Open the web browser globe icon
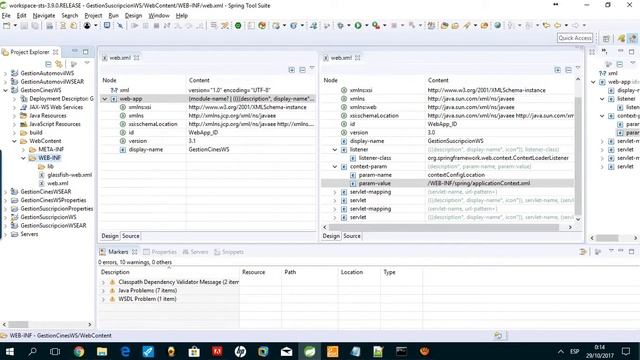The width and height of the screenshot is (640, 360). [498, 25]
